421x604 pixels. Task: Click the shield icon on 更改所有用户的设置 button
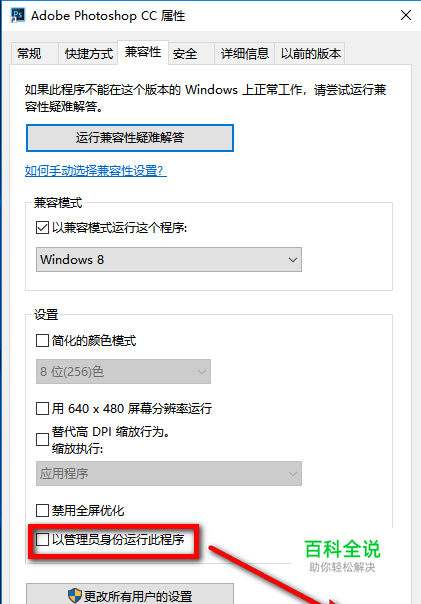75,596
